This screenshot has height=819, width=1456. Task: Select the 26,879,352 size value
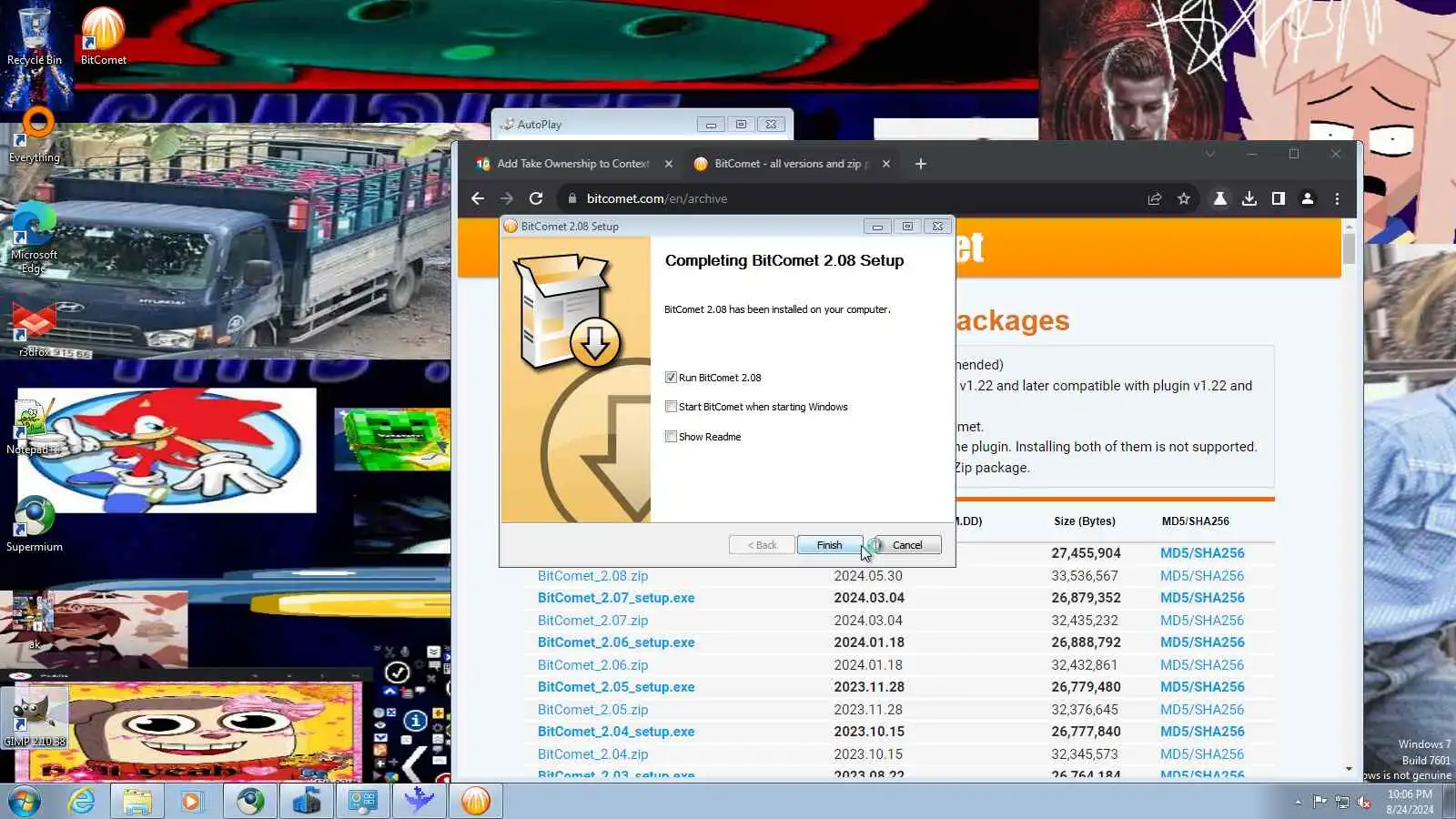(x=1086, y=598)
